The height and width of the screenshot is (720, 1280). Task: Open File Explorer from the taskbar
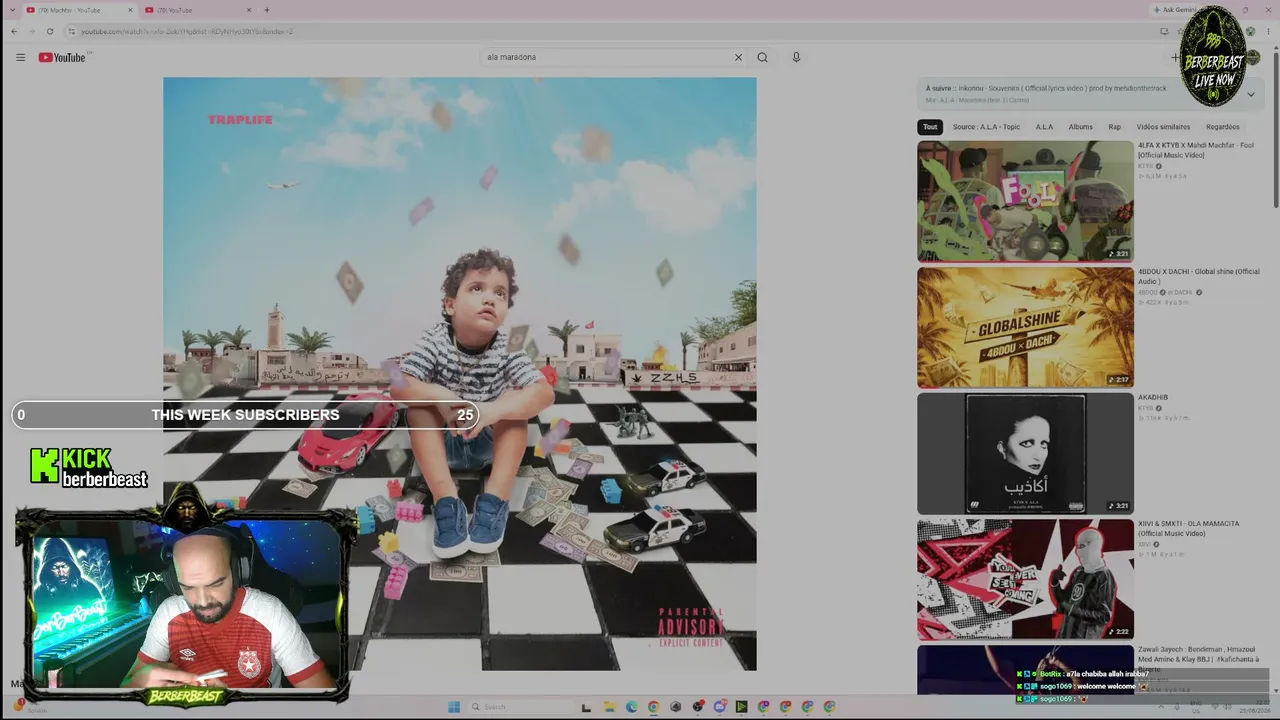pos(609,707)
